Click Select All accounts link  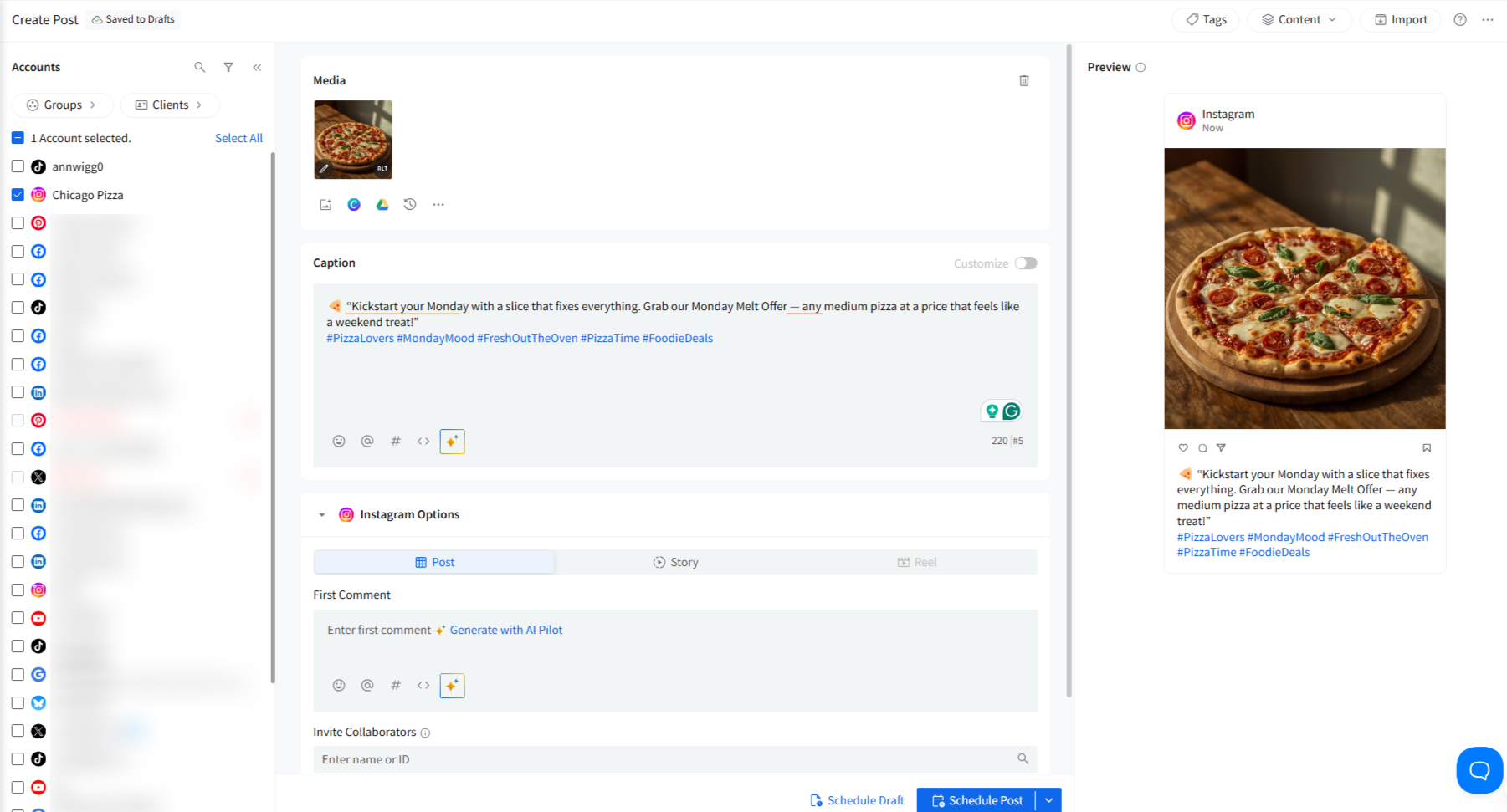(x=238, y=138)
